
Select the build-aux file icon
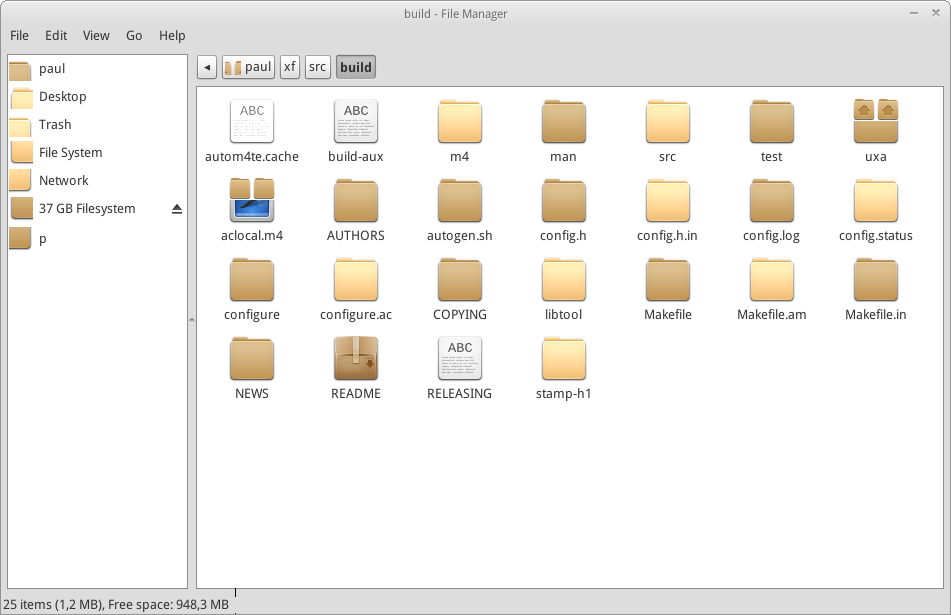pyautogui.click(x=356, y=122)
